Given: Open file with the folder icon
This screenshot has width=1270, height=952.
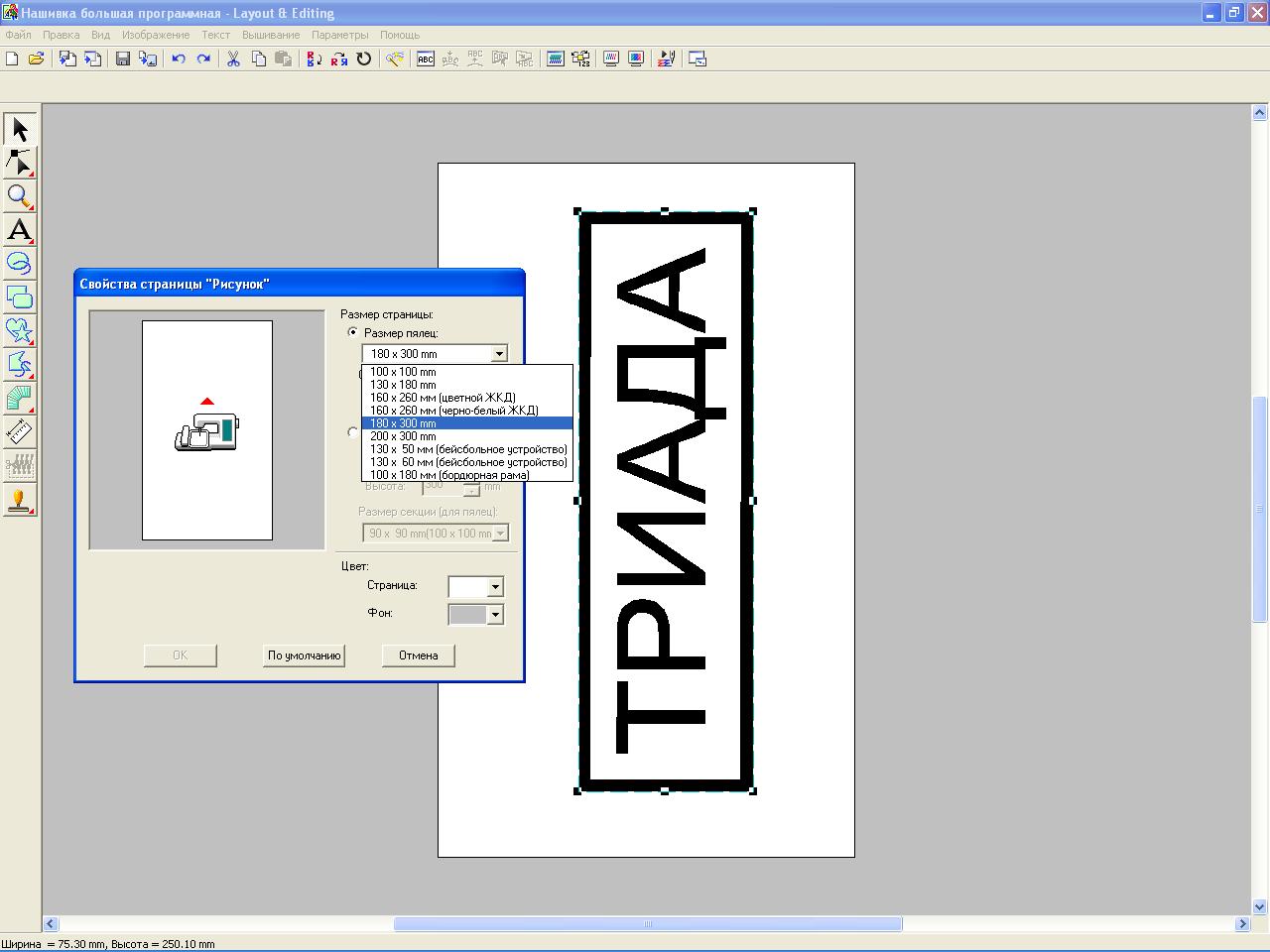Looking at the screenshot, I should tap(37, 59).
